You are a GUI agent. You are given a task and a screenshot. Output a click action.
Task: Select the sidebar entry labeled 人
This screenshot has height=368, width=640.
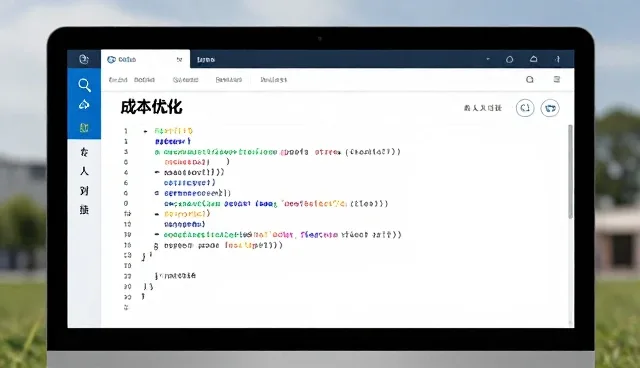click(84, 171)
